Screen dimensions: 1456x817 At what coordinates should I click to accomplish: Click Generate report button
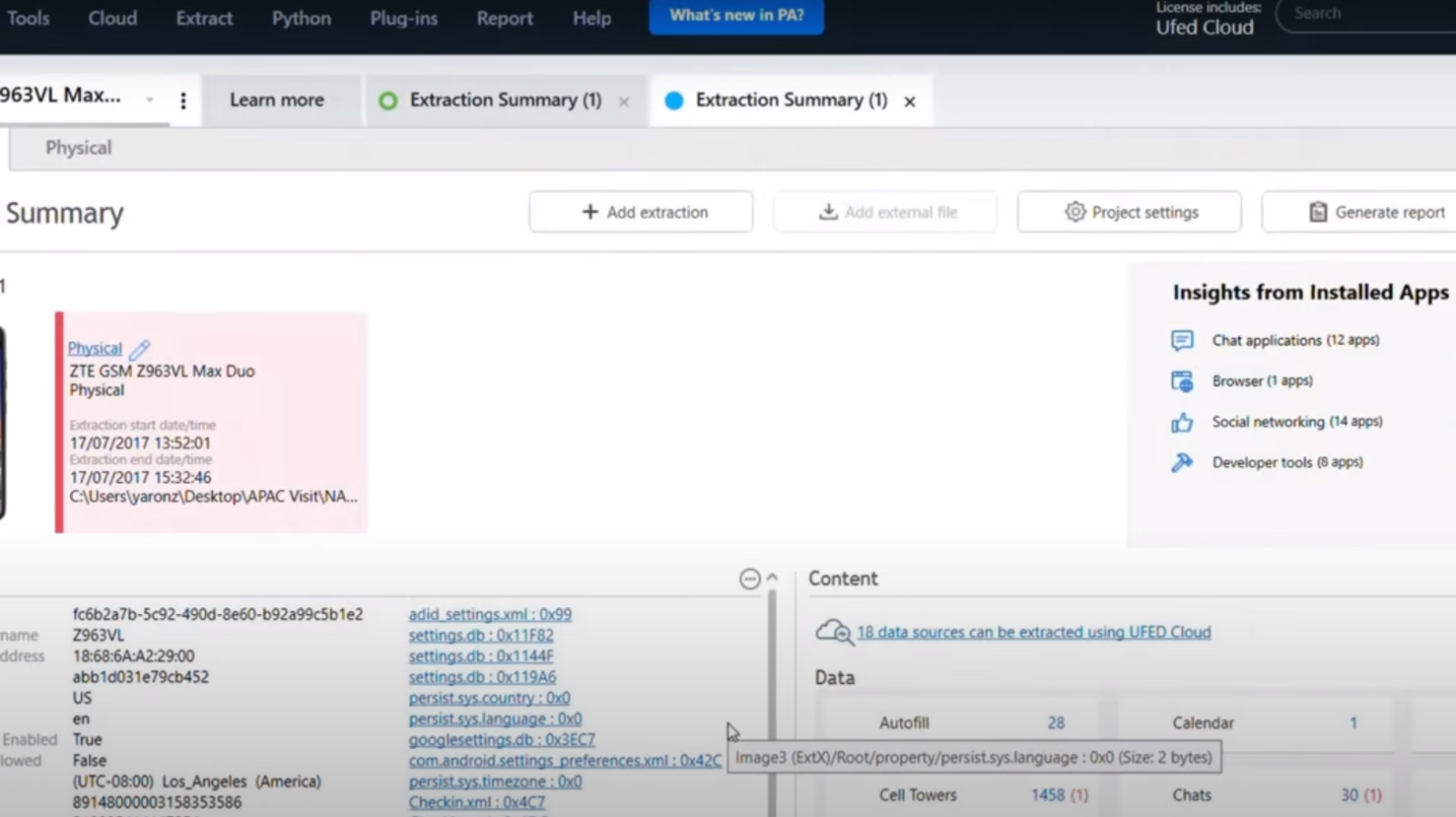(1360, 212)
